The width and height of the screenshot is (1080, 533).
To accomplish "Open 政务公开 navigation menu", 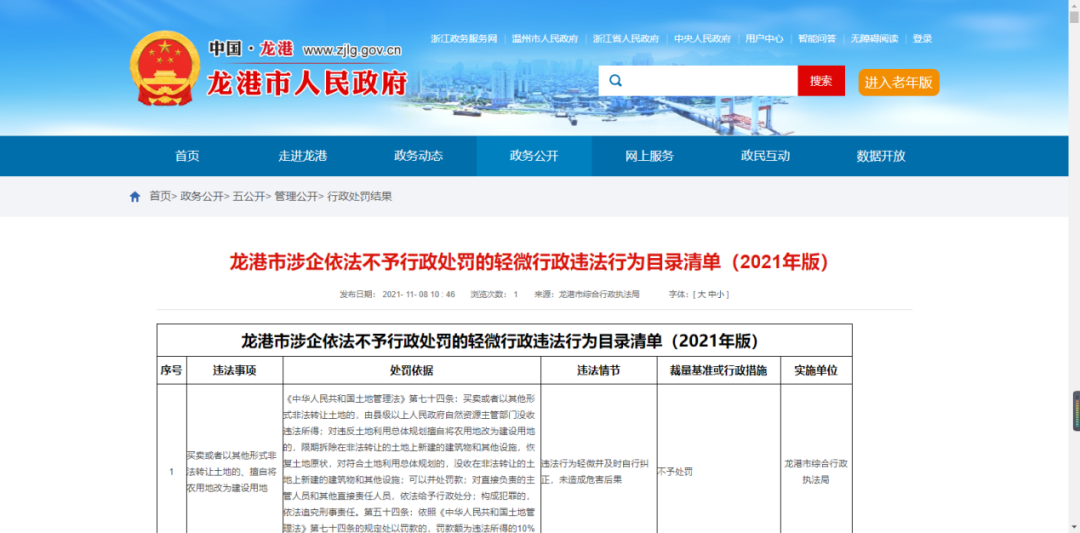I will point(534,156).
